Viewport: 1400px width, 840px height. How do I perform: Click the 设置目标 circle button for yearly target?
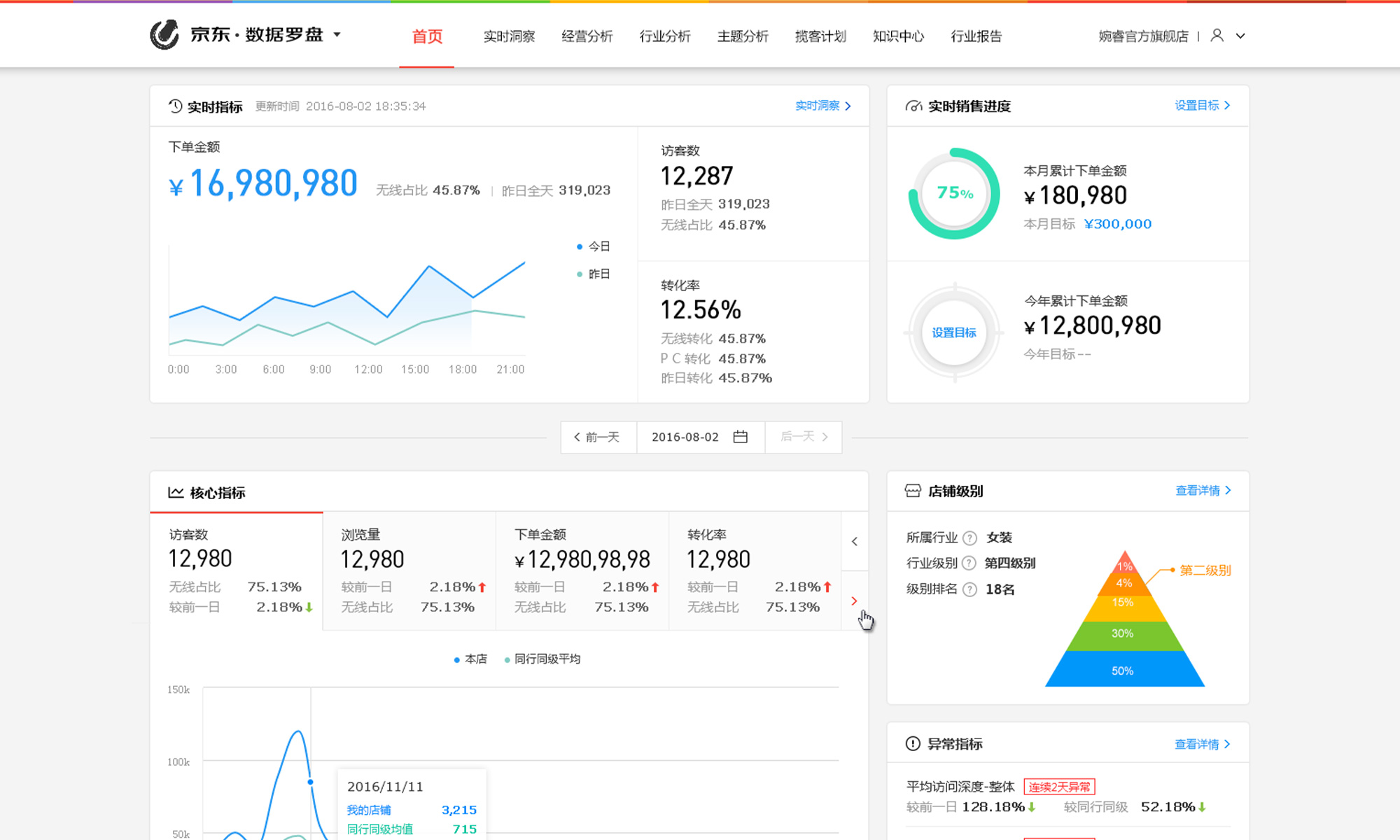[954, 332]
